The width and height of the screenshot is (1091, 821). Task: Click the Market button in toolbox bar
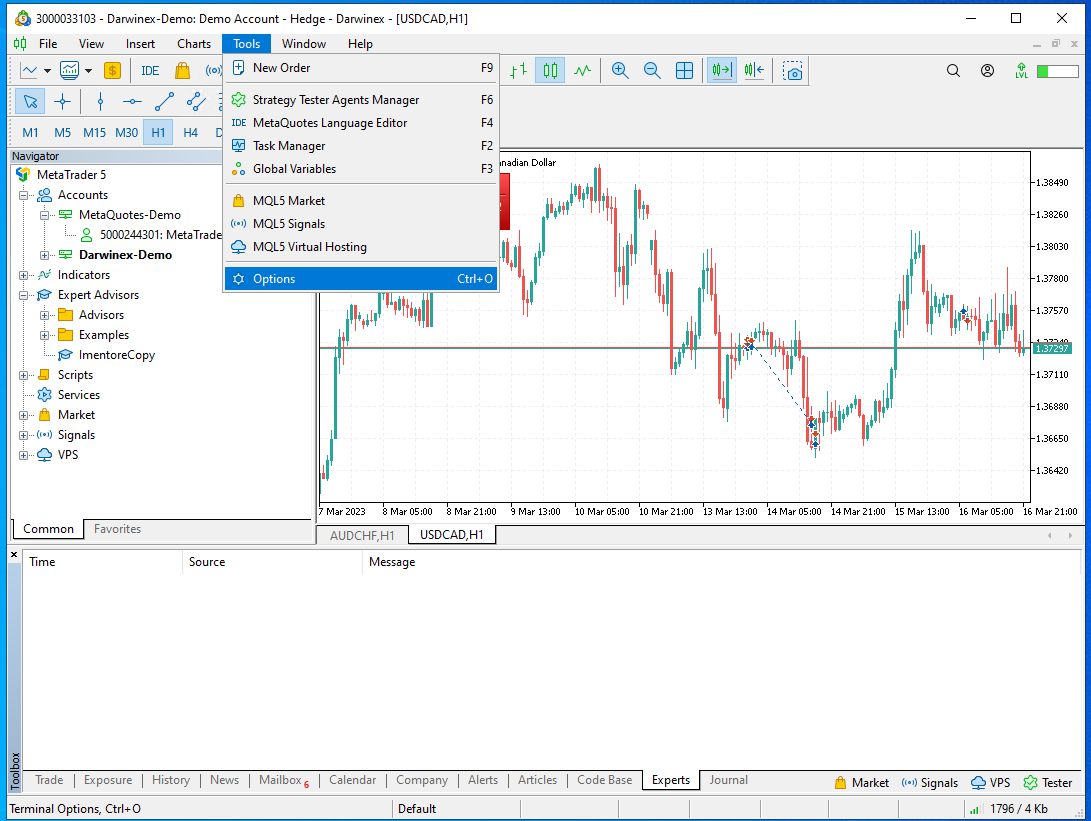click(x=861, y=783)
